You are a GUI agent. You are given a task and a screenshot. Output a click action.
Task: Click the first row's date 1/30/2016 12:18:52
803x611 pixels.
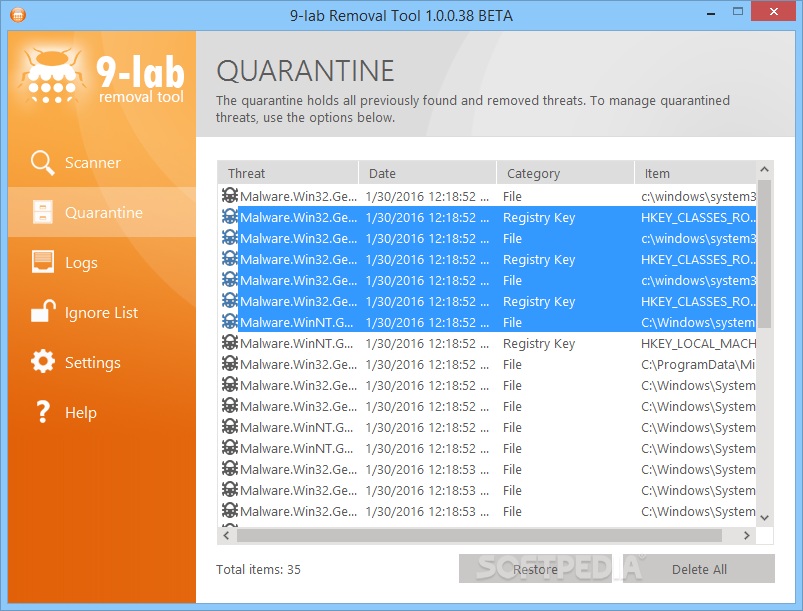[x=427, y=196]
